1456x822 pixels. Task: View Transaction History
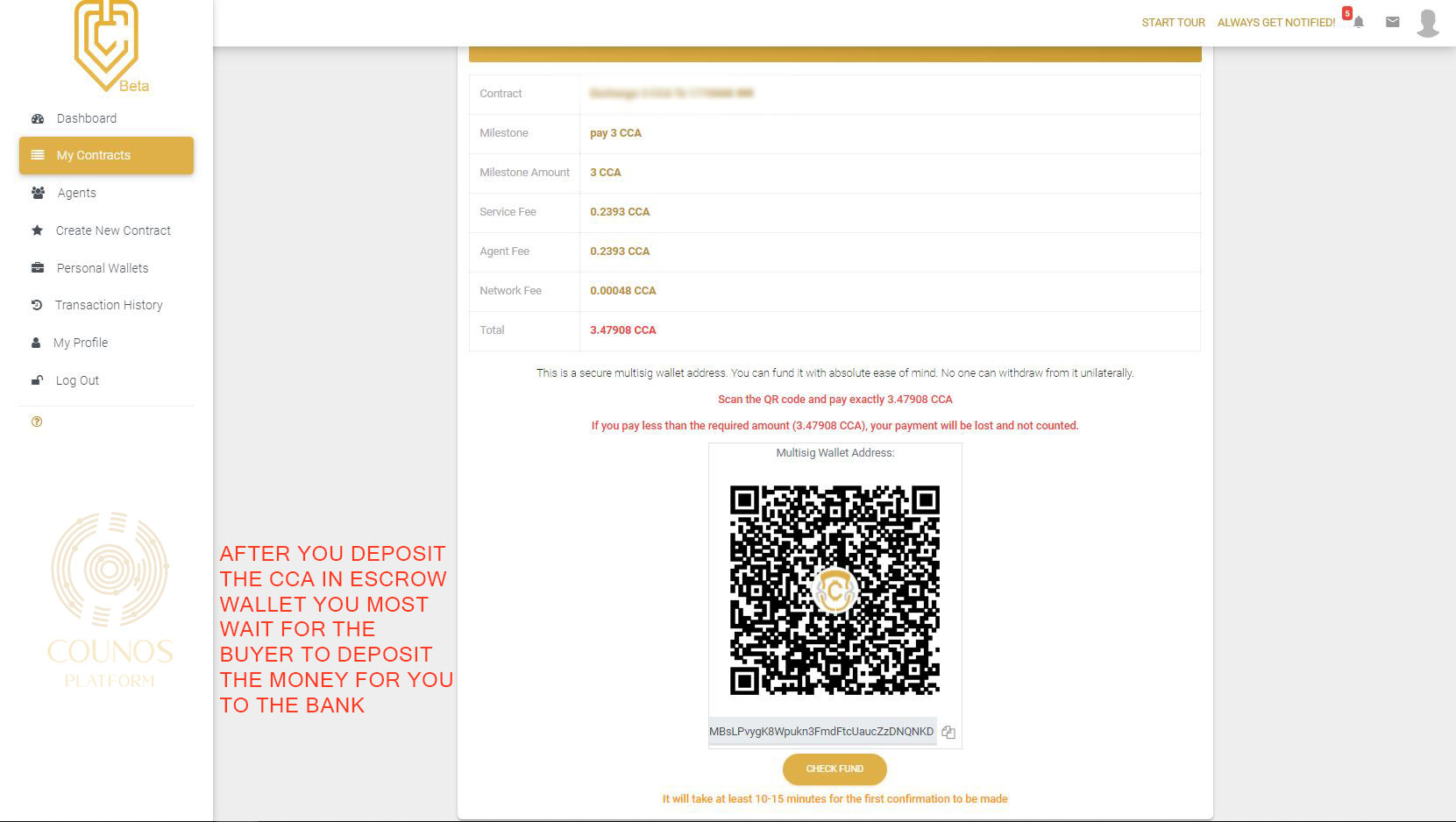(x=106, y=305)
